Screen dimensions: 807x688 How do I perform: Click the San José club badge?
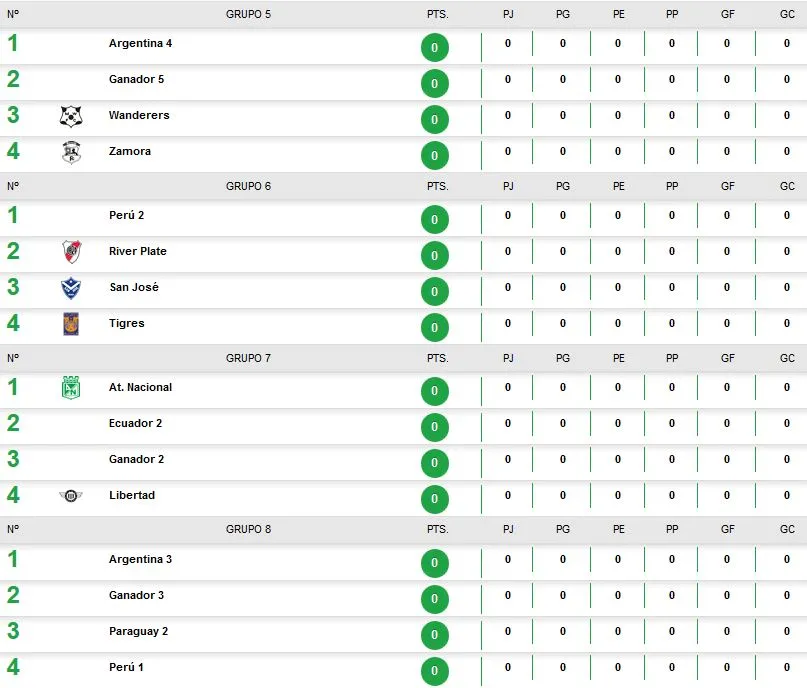(x=71, y=288)
